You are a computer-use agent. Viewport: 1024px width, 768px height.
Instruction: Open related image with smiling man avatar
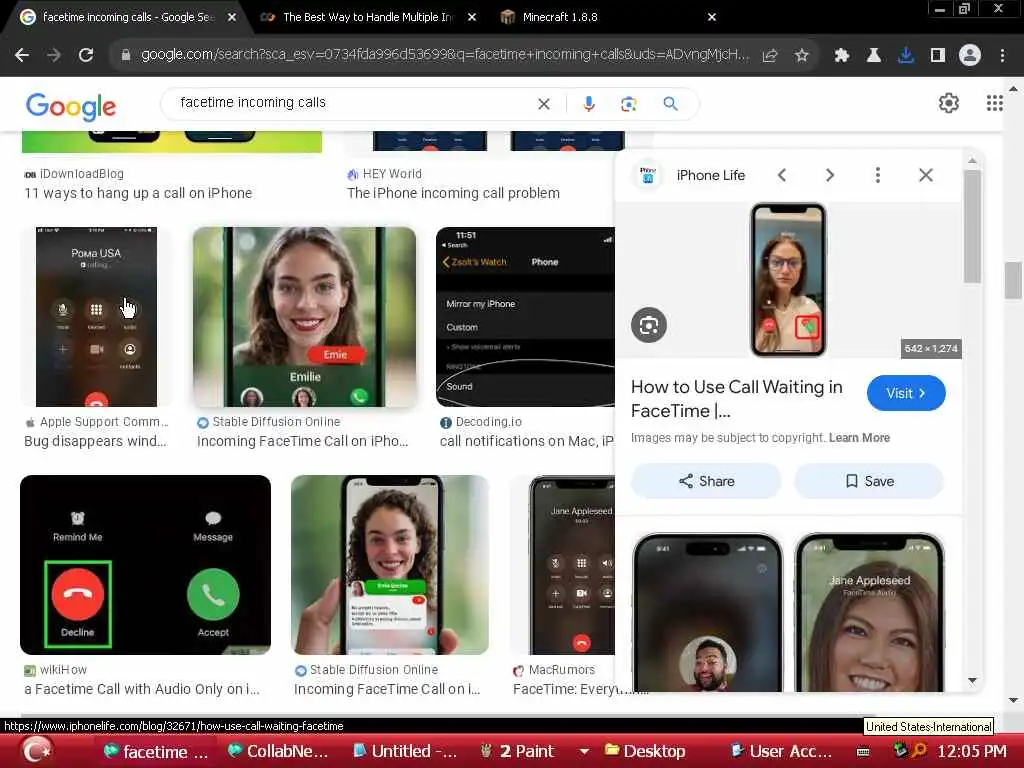pyautogui.click(x=707, y=613)
